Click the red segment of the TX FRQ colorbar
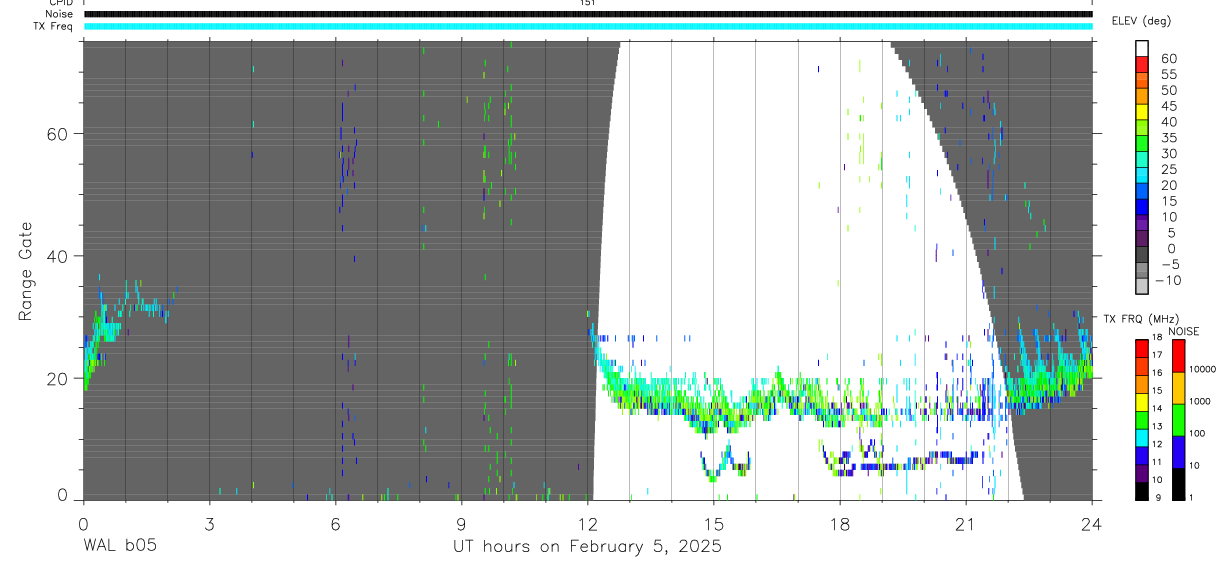 pyautogui.click(x=1142, y=349)
